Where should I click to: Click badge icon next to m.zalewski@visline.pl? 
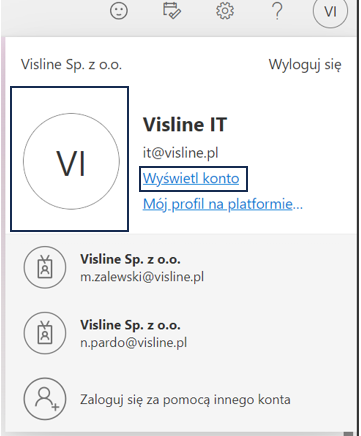pyautogui.click(x=45, y=267)
